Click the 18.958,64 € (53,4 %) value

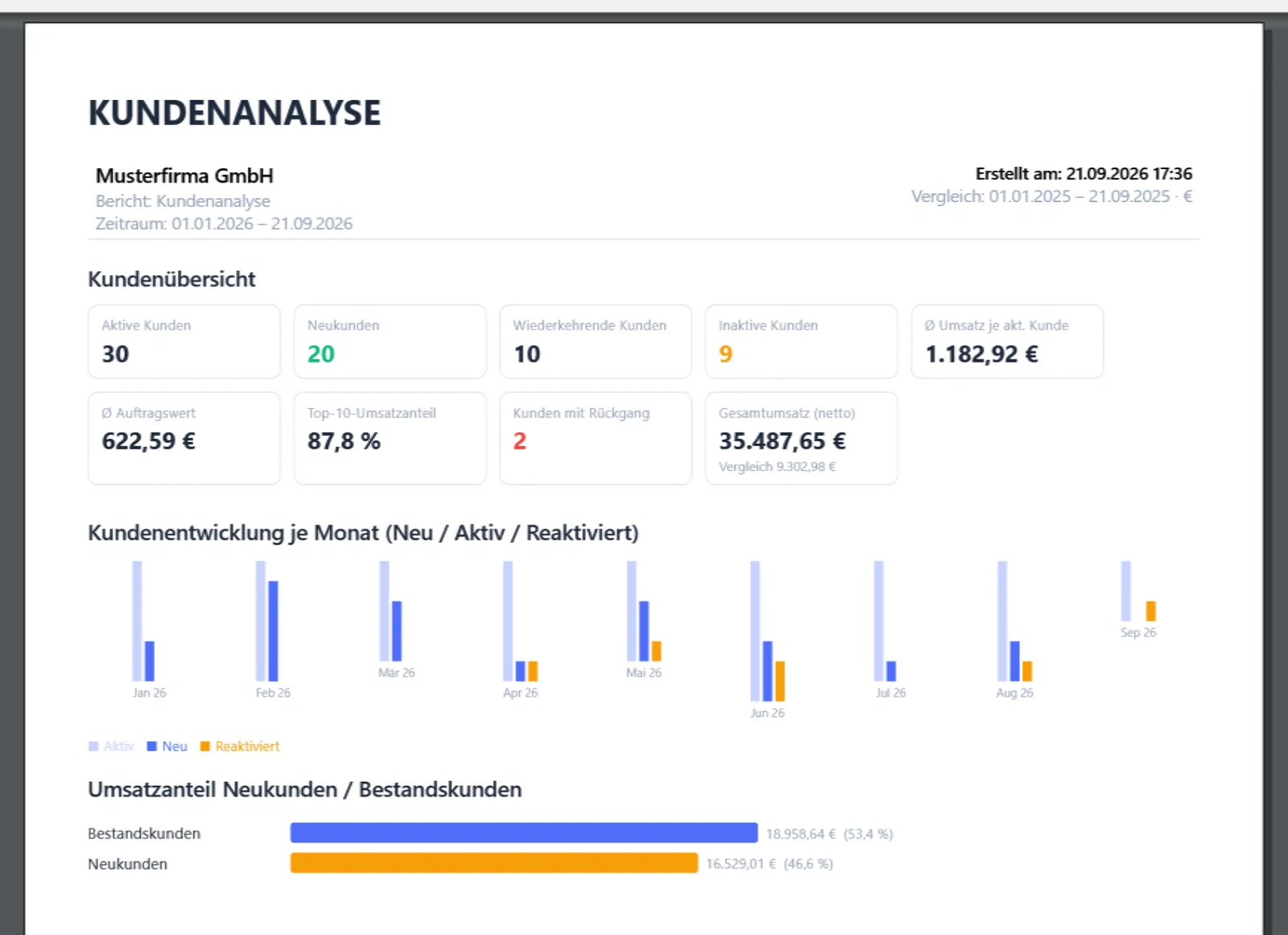tap(829, 834)
